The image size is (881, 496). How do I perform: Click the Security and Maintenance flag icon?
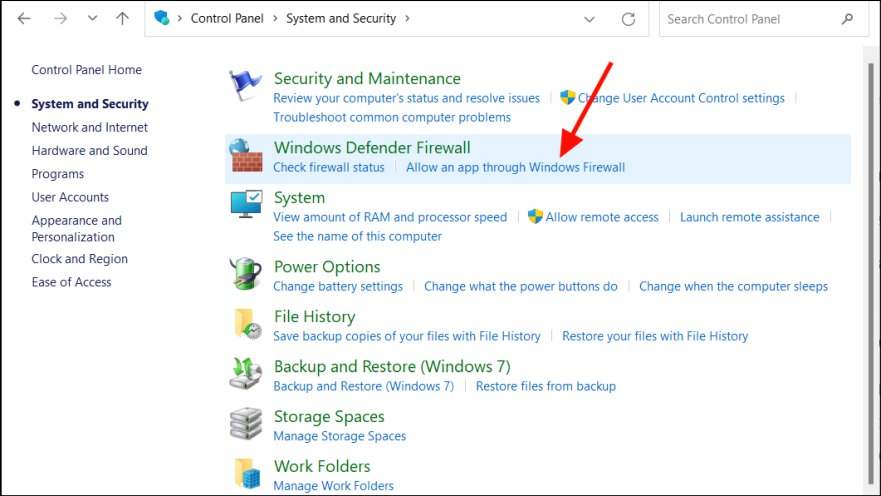coord(245,88)
